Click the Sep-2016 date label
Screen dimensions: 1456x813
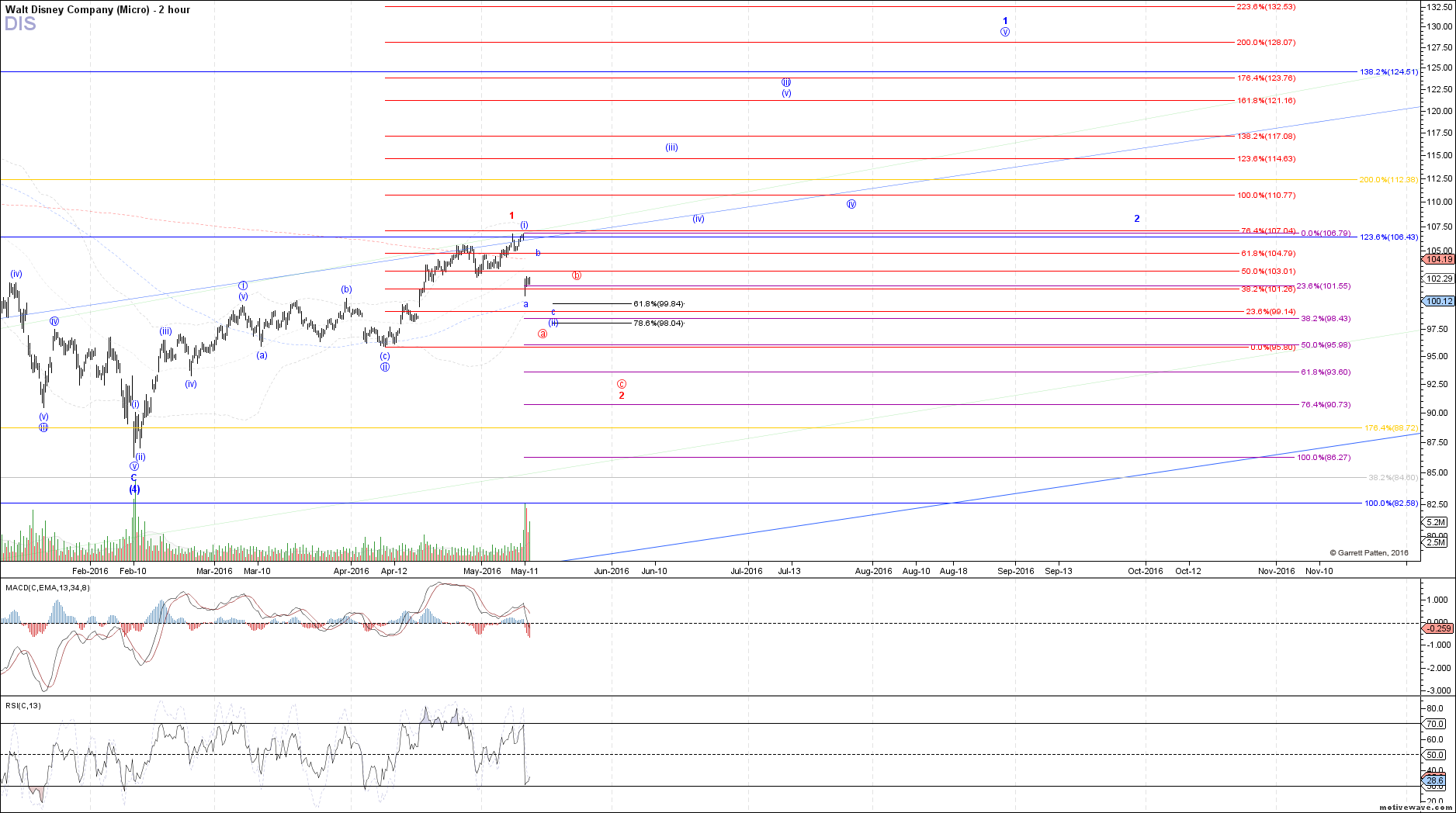point(1016,572)
